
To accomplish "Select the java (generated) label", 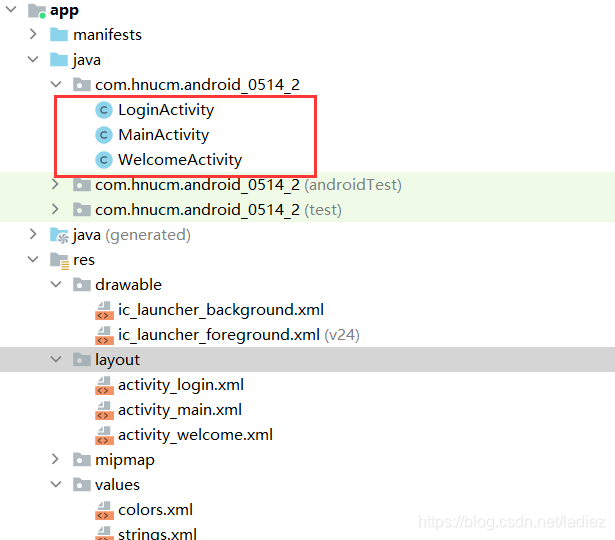I will [x=132, y=235].
